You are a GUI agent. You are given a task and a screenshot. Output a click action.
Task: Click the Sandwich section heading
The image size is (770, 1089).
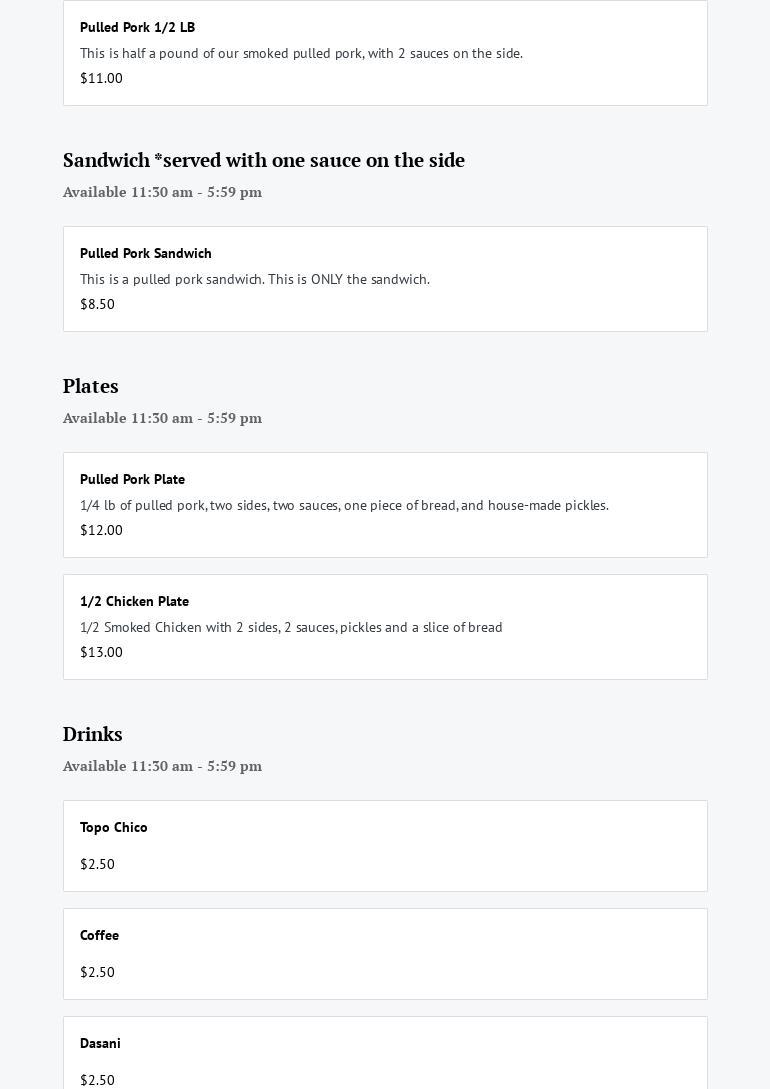[x=263, y=160]
